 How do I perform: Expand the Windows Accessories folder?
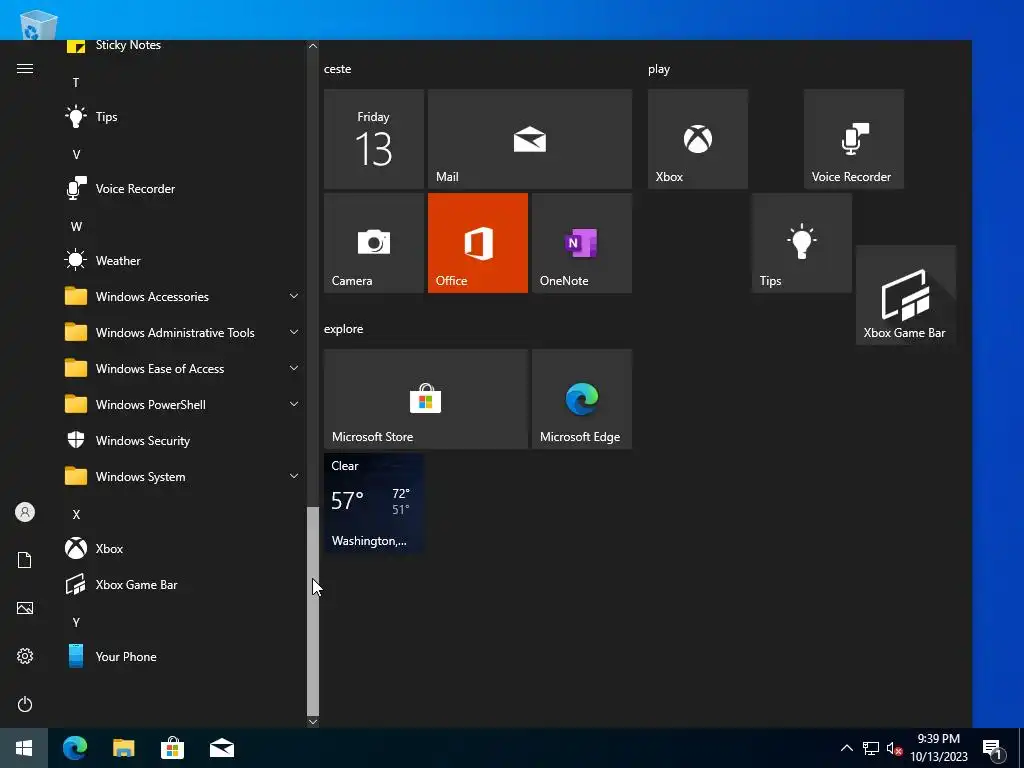click(183, 296)
